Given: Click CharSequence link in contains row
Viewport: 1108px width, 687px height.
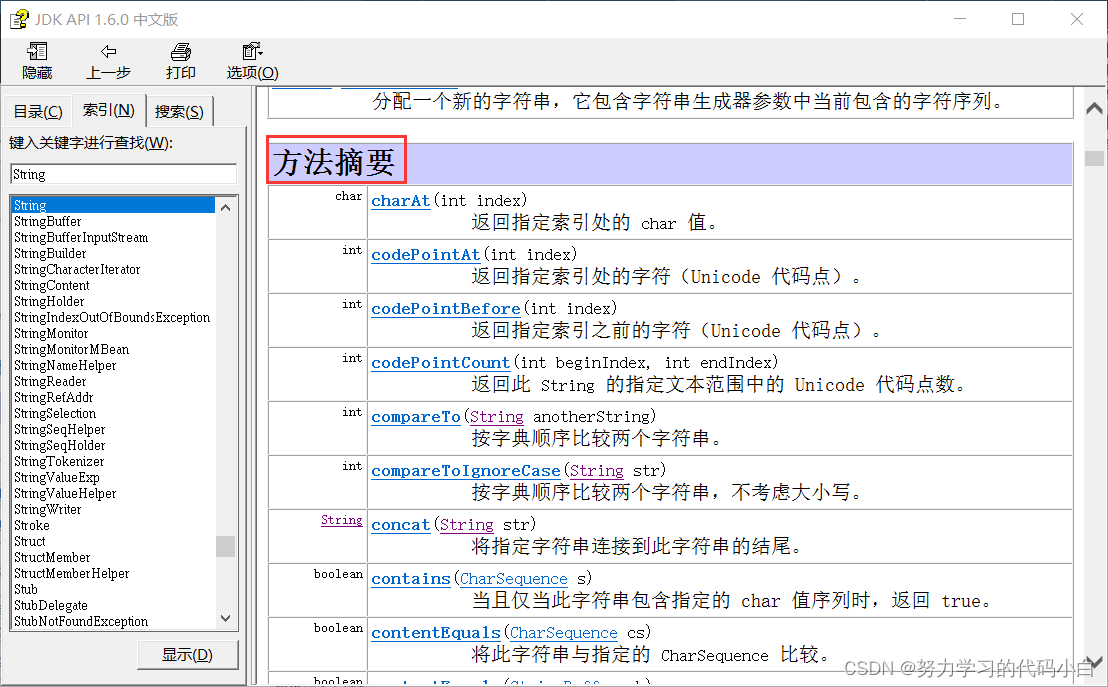Looking at the screenshot, I should [514, 579].
